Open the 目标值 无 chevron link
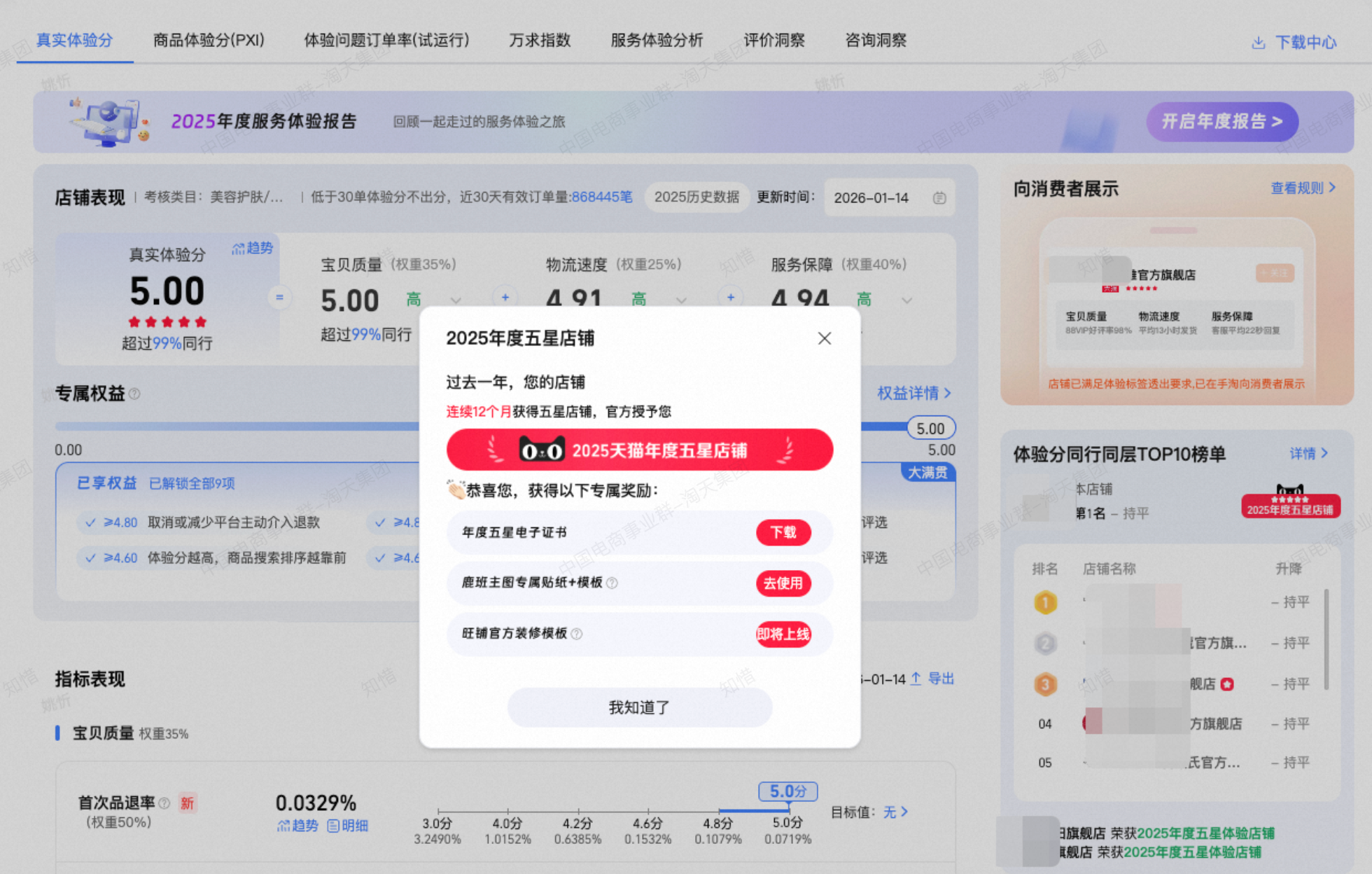This screenshot has width=1372, height=874. point(895,812)
